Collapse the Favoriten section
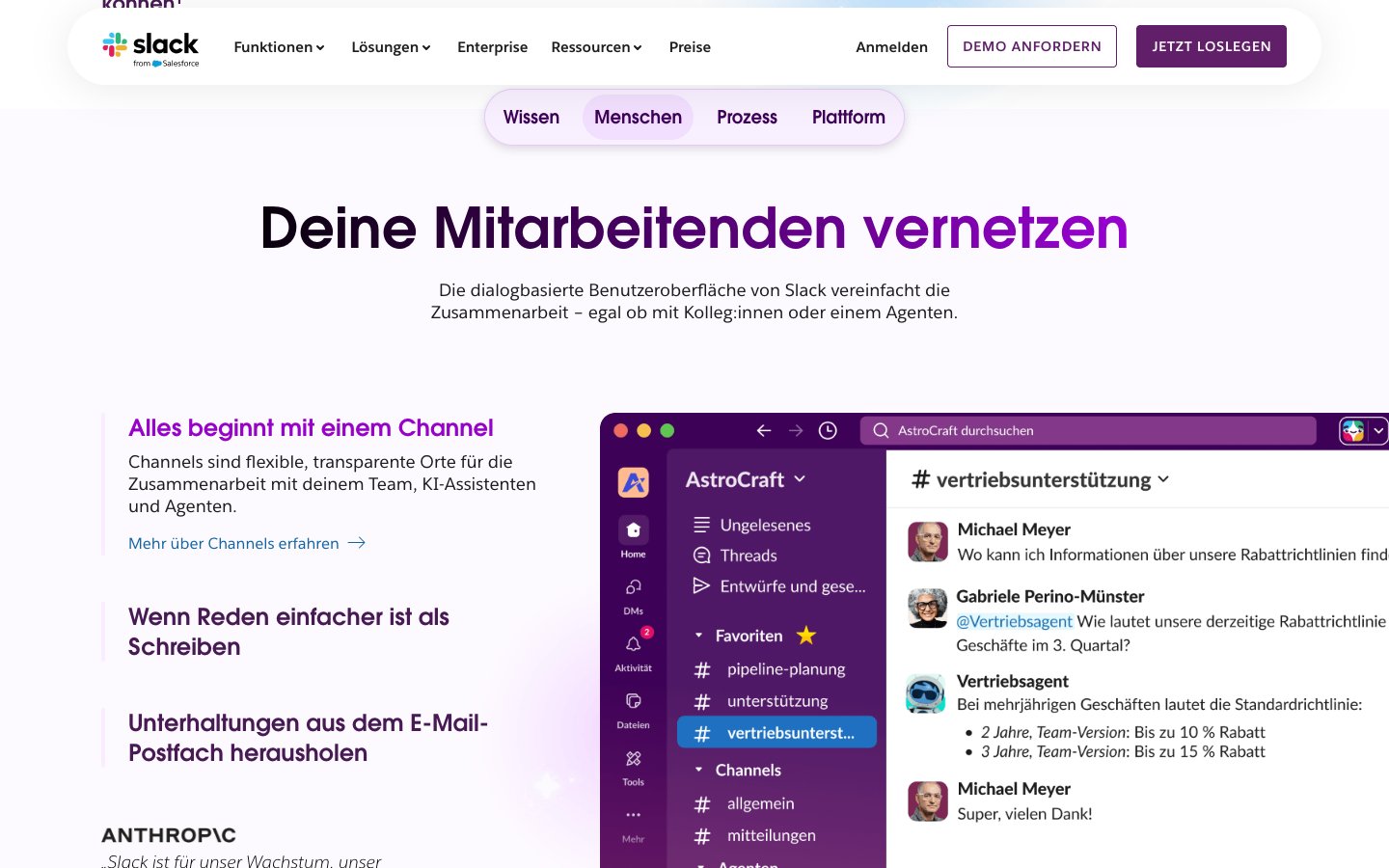The width and height of the screenshot is (1389, 868). 699,636
